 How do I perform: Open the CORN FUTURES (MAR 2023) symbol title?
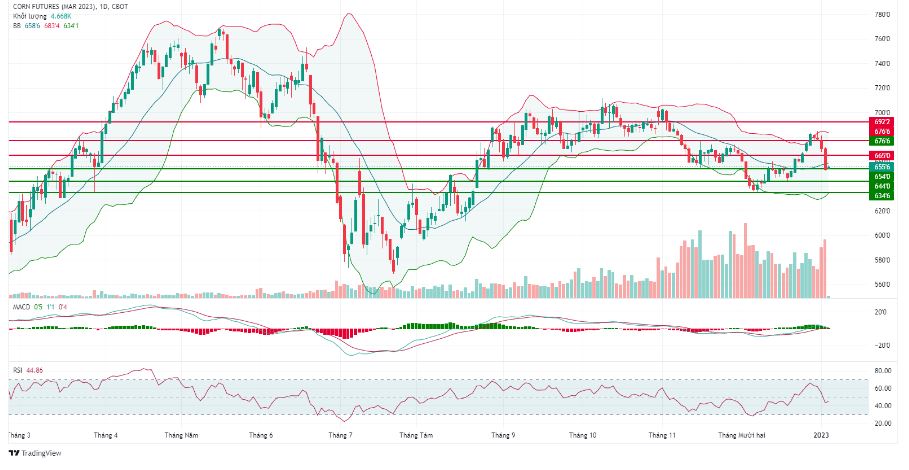tap(53, 6)
